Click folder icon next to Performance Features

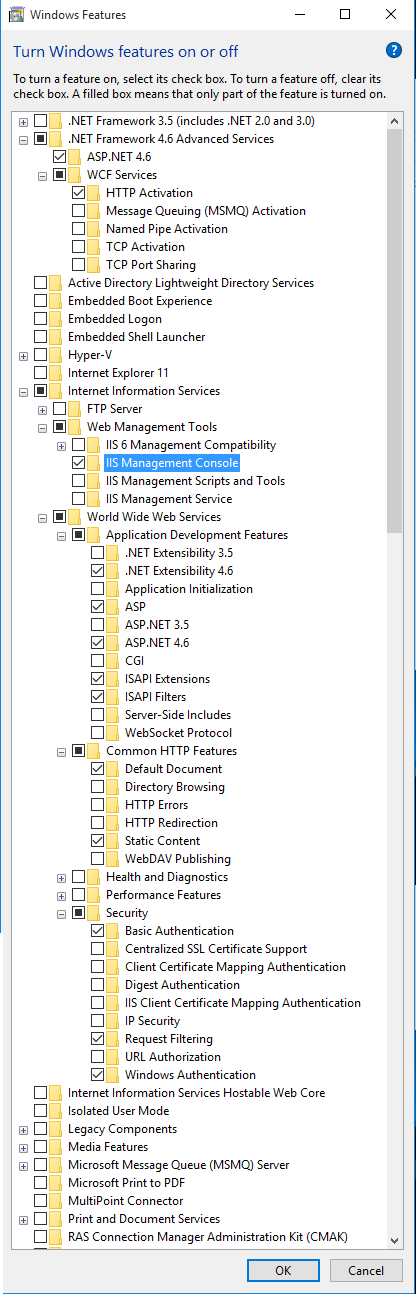94,895
